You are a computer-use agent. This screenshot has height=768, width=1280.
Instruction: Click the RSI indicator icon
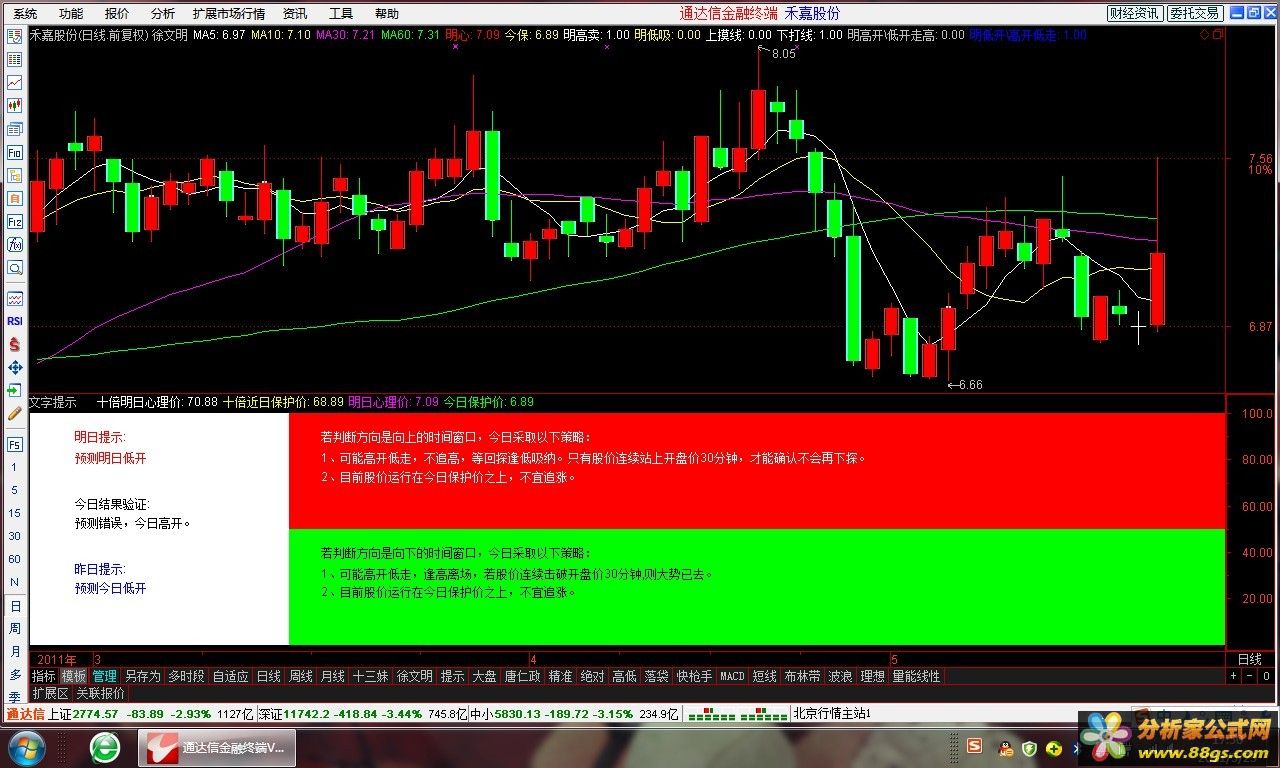15,321
